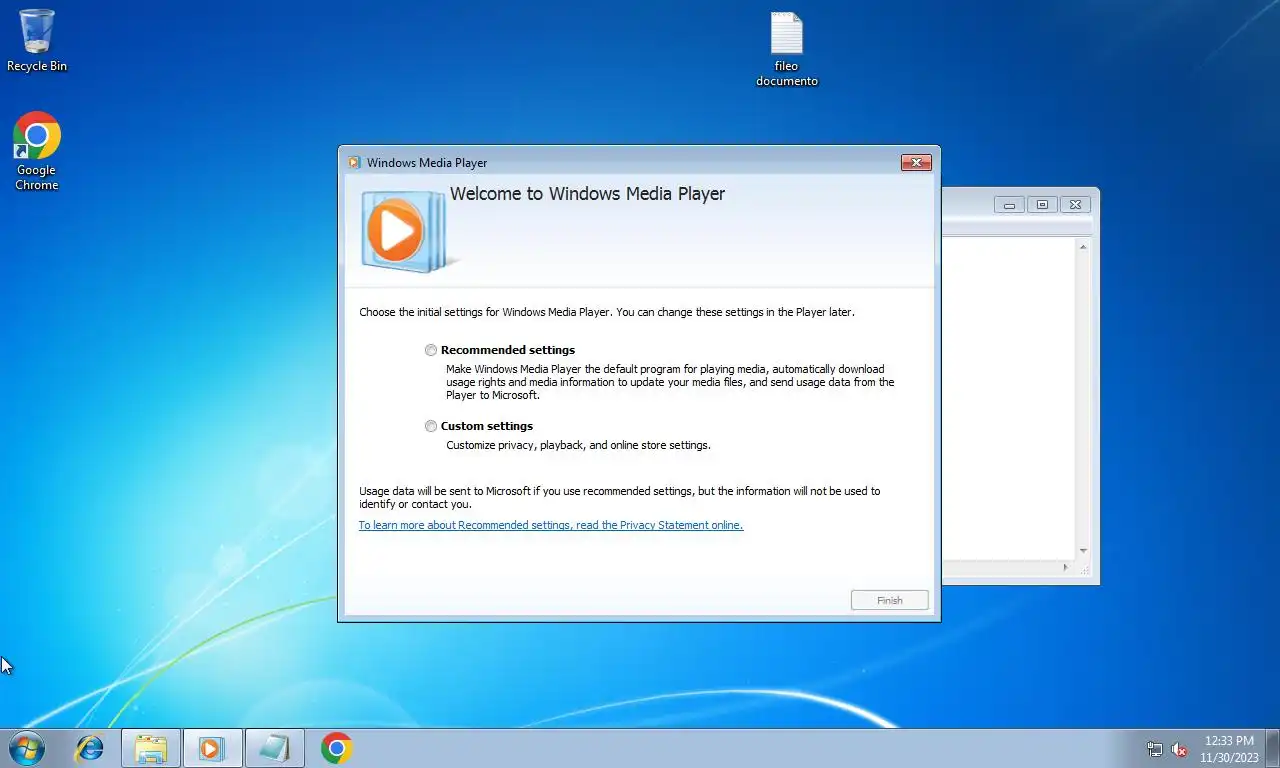Maximize the background window behind the dialog
The width and height of the screenshot is (1280, 768).
tap(1042, 205)
